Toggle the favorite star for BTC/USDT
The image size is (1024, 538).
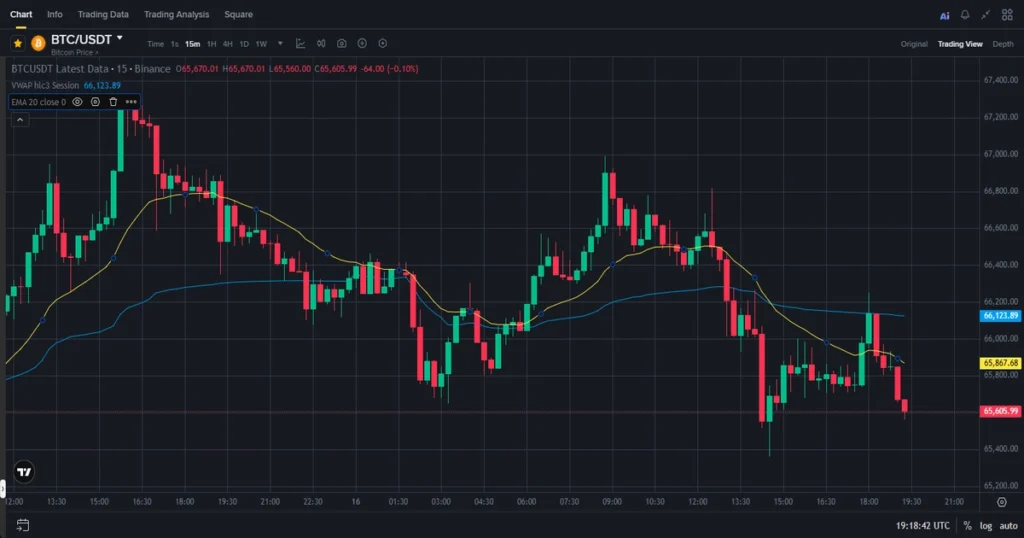(18, 43)
